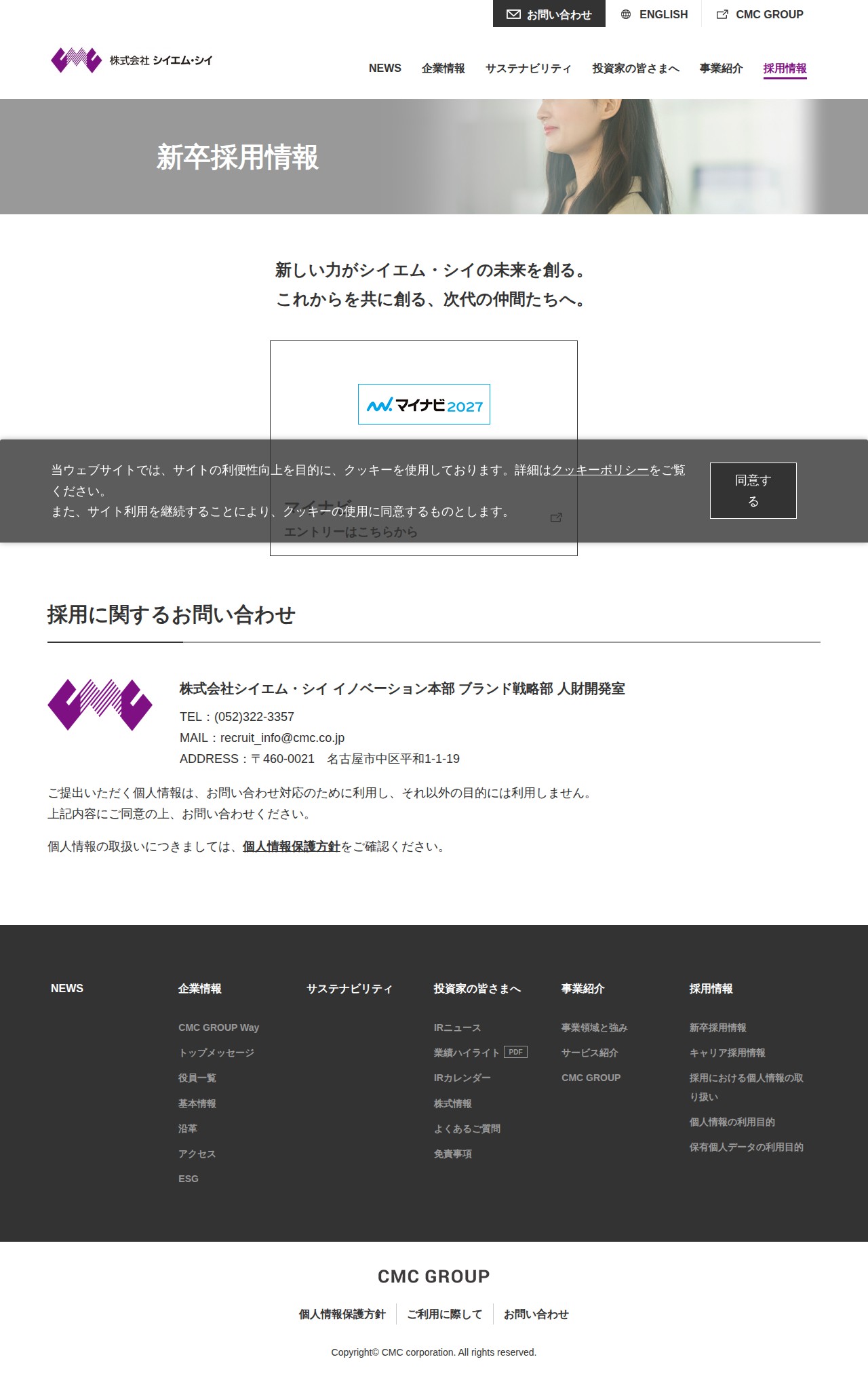Open the クッキーポリシー link
This screenshot has width=868, height=1374.
[600, 470]
